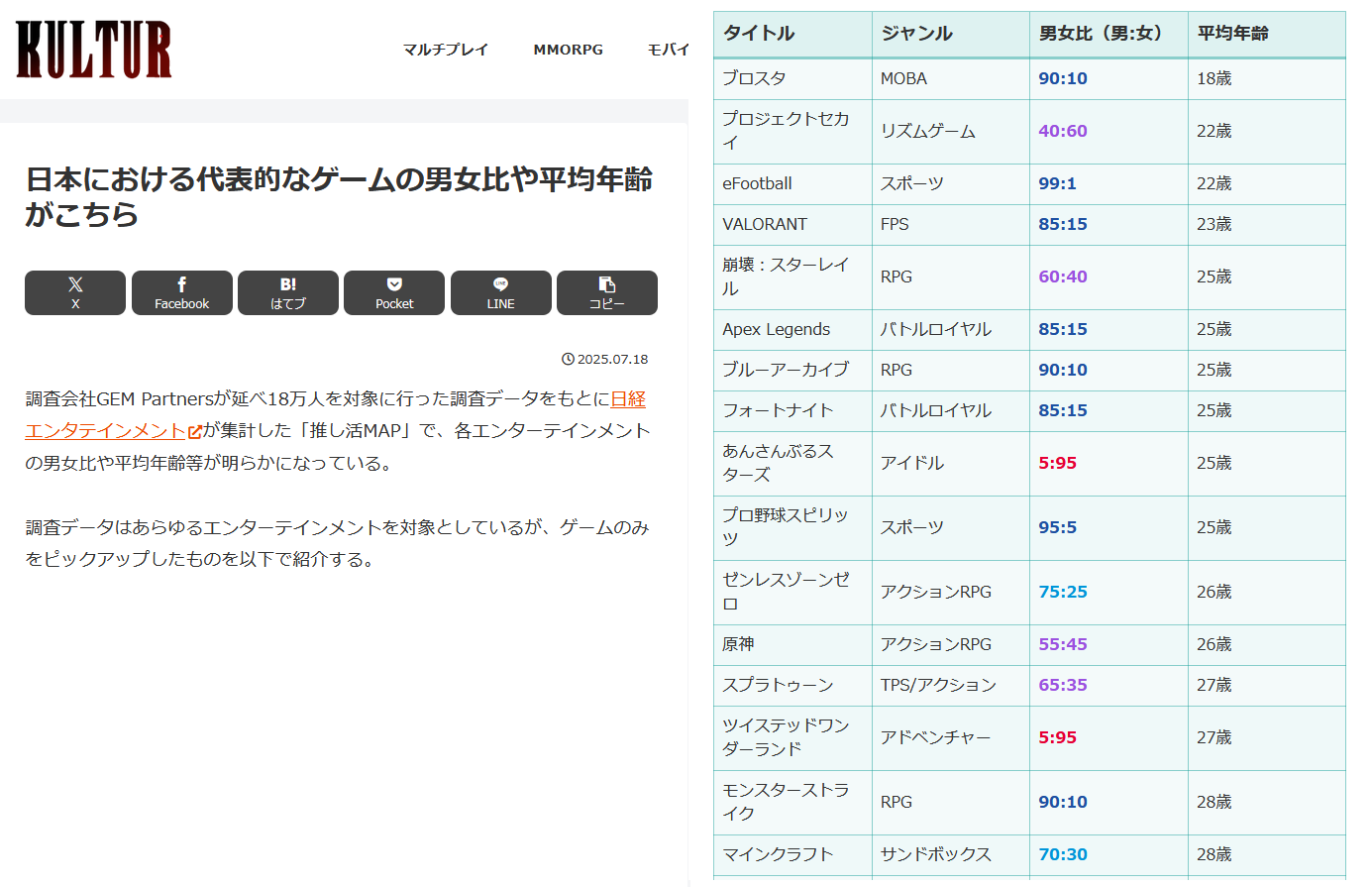Follow the 日経エンタテインメント link
The width and height of the screenshot is (1372, 887).
628,398
